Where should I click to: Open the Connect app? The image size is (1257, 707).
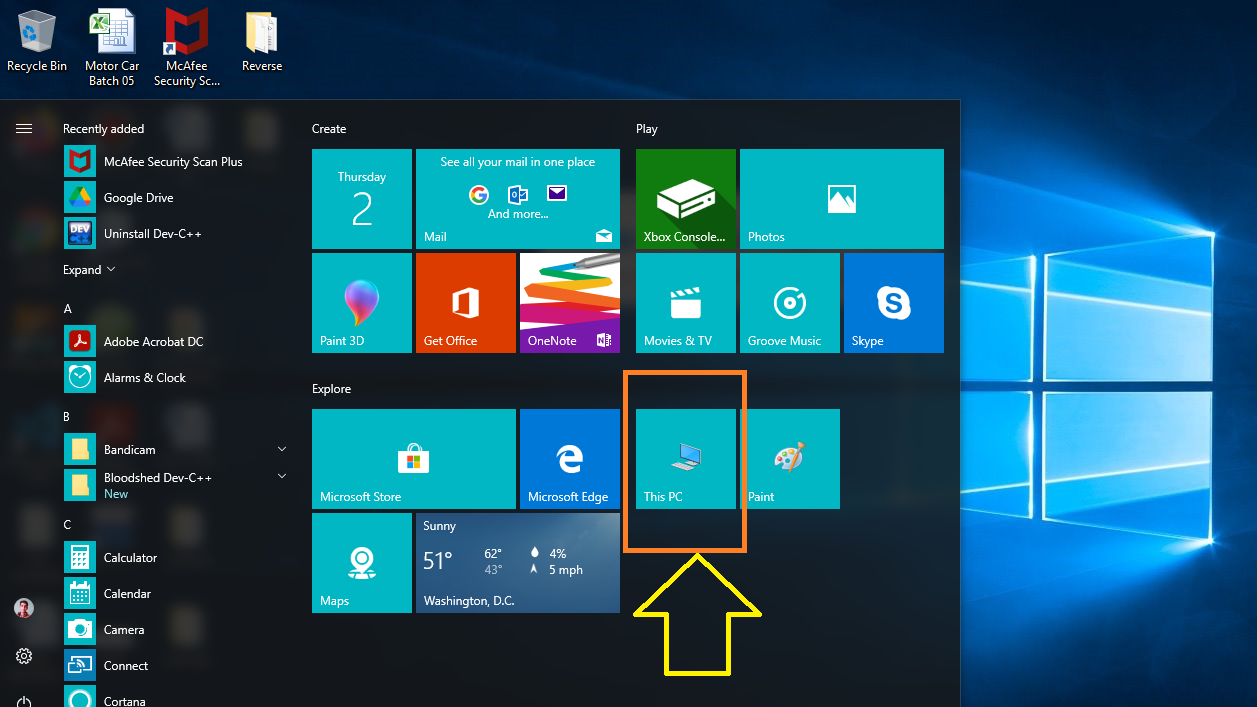pyautogui.click(x=176, y=666)
